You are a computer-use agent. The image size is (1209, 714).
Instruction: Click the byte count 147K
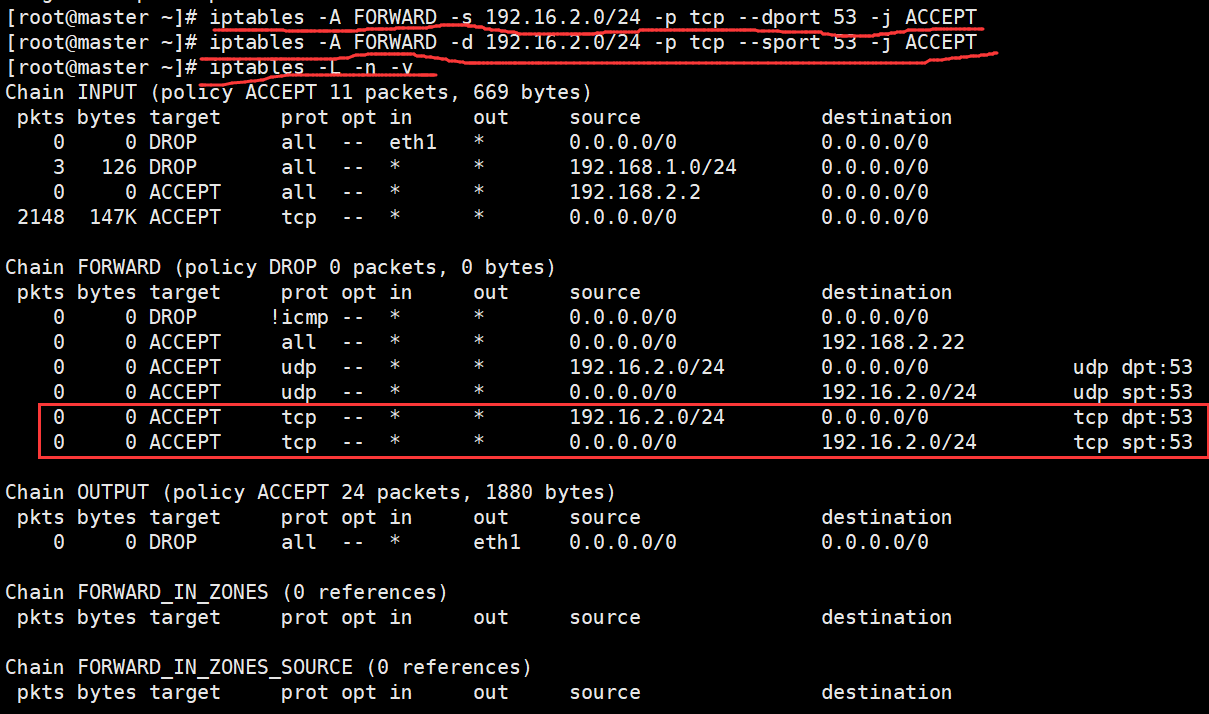pyautogui.click(x=113, y=217)
